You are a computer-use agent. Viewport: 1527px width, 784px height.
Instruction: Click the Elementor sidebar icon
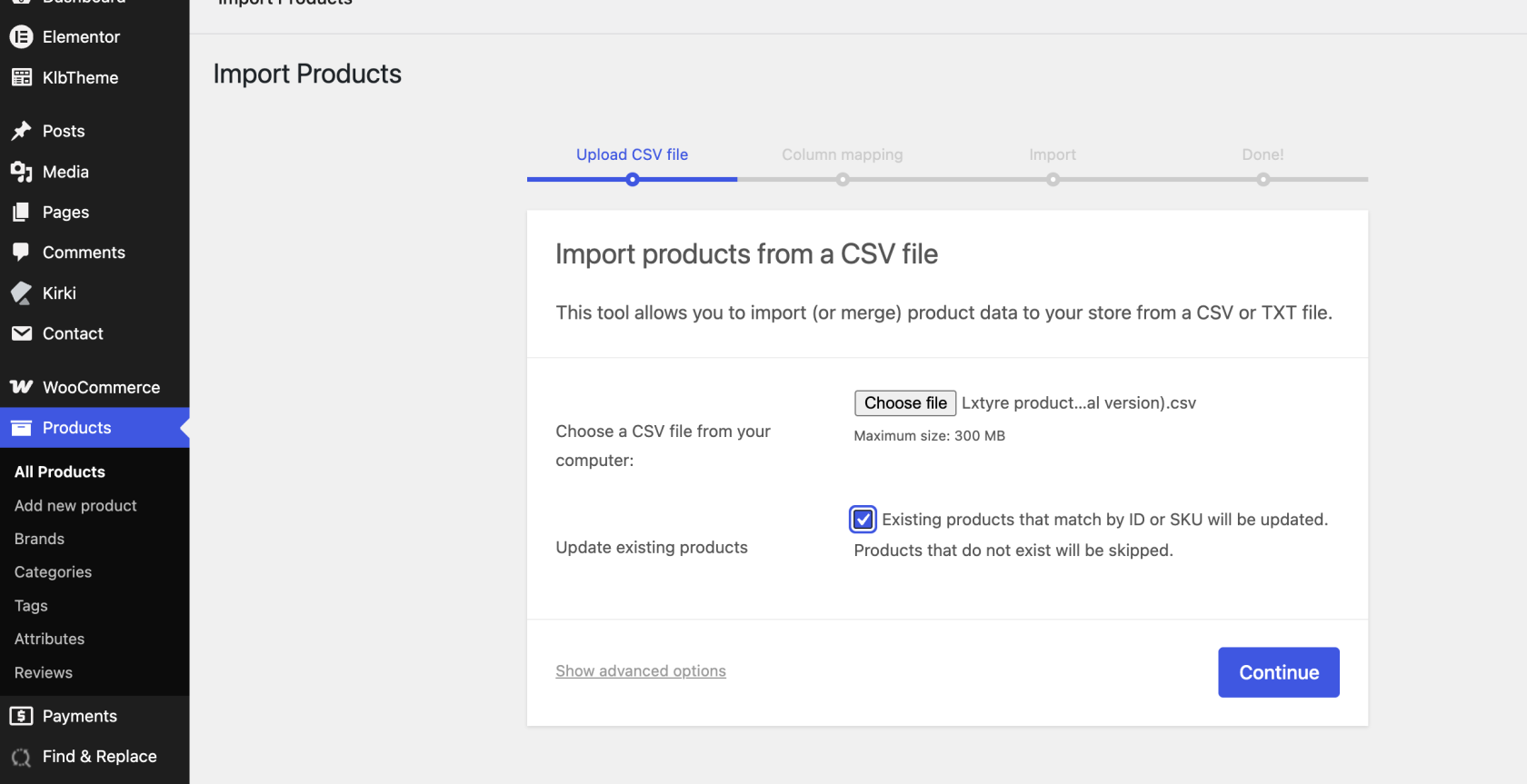tap(21, 36)
